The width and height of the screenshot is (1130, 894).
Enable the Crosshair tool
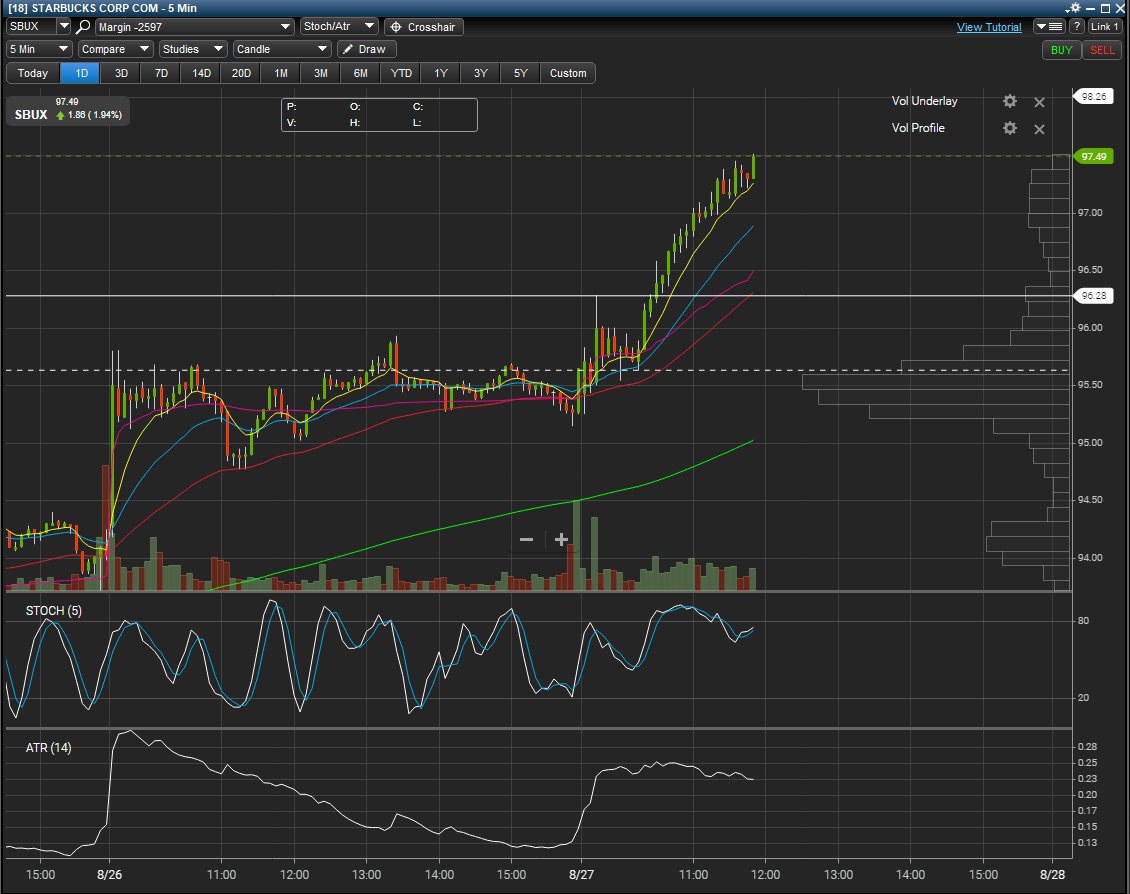pos(424,27)
